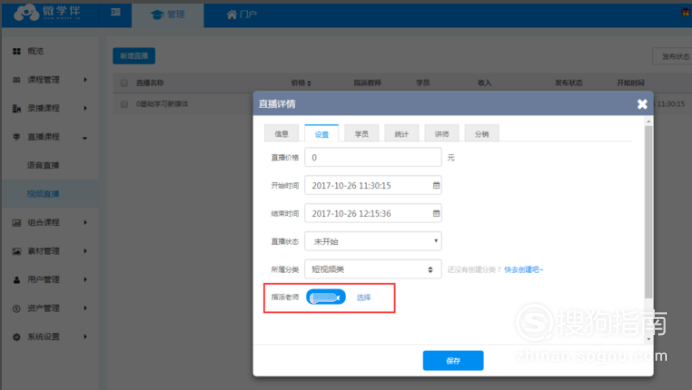Switch to the 学员 tab

pos(361,134)
